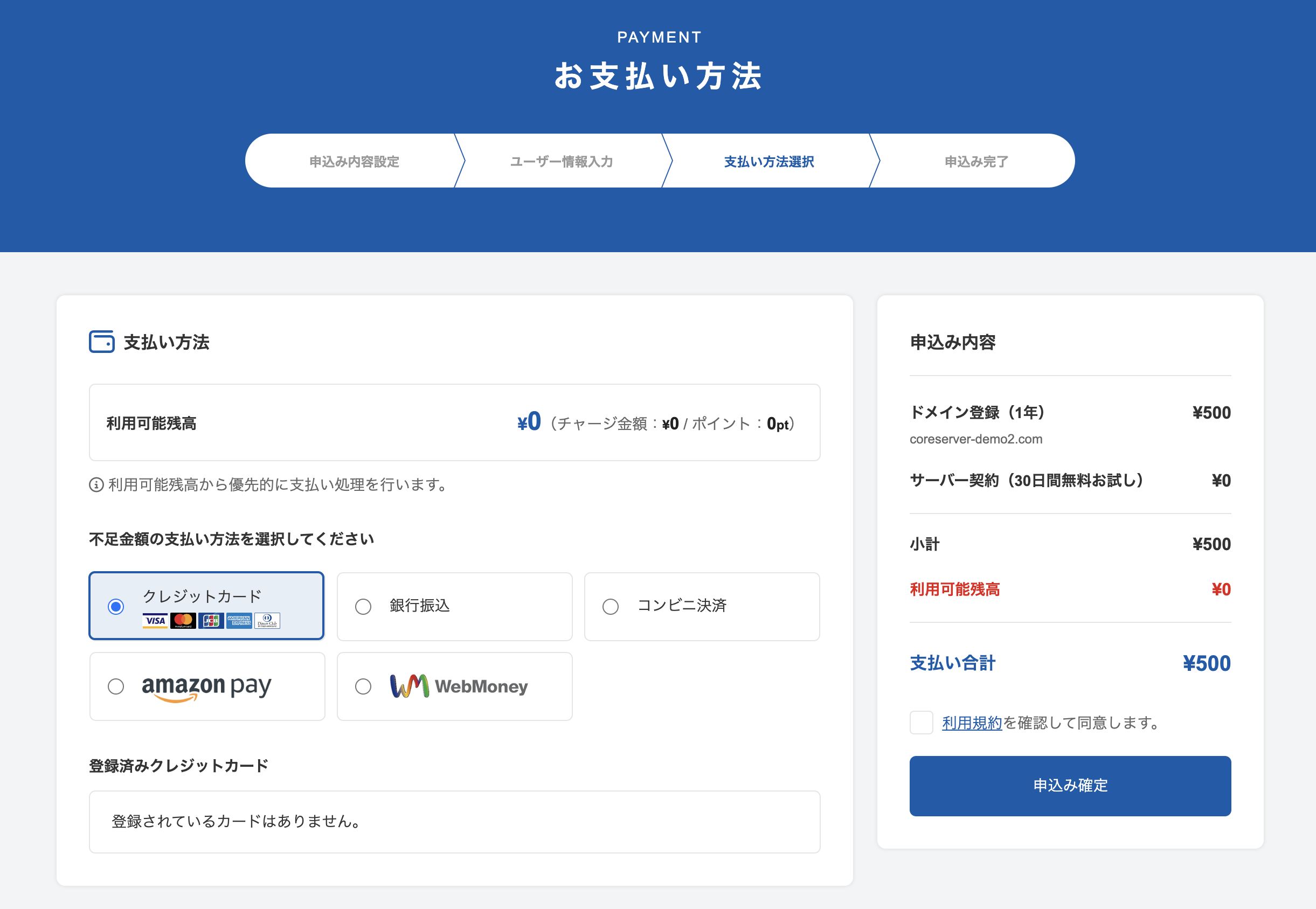Click the Mastercard logo

(x=183, y=621)
